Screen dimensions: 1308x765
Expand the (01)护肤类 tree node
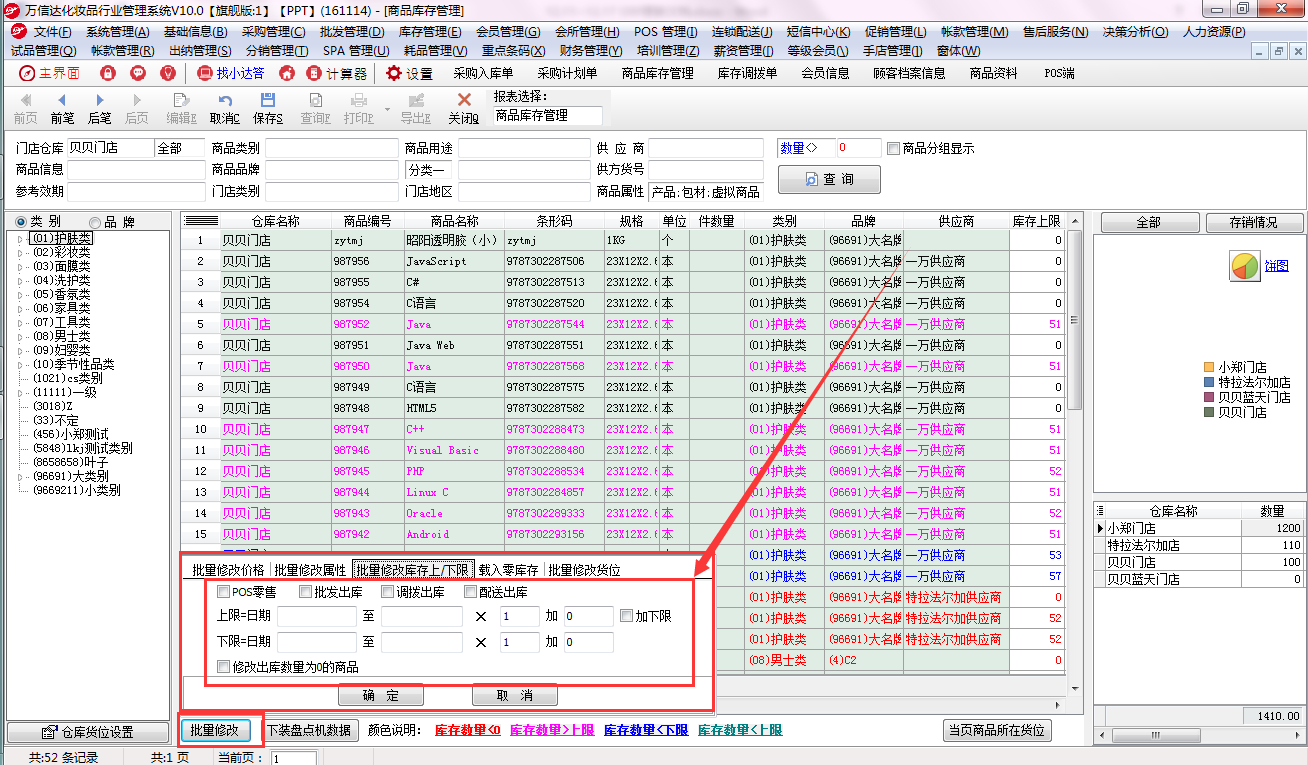point(21,239)
